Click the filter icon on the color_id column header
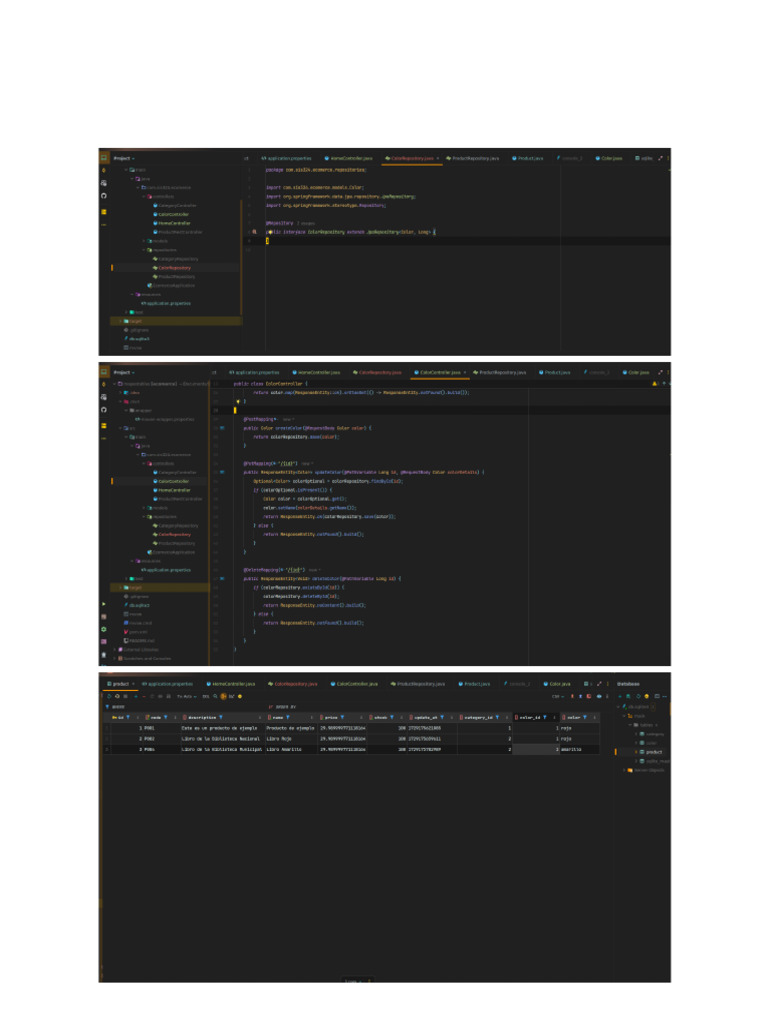The height and width of the screenshot is (1024, 768). click(x=545, y=717)
